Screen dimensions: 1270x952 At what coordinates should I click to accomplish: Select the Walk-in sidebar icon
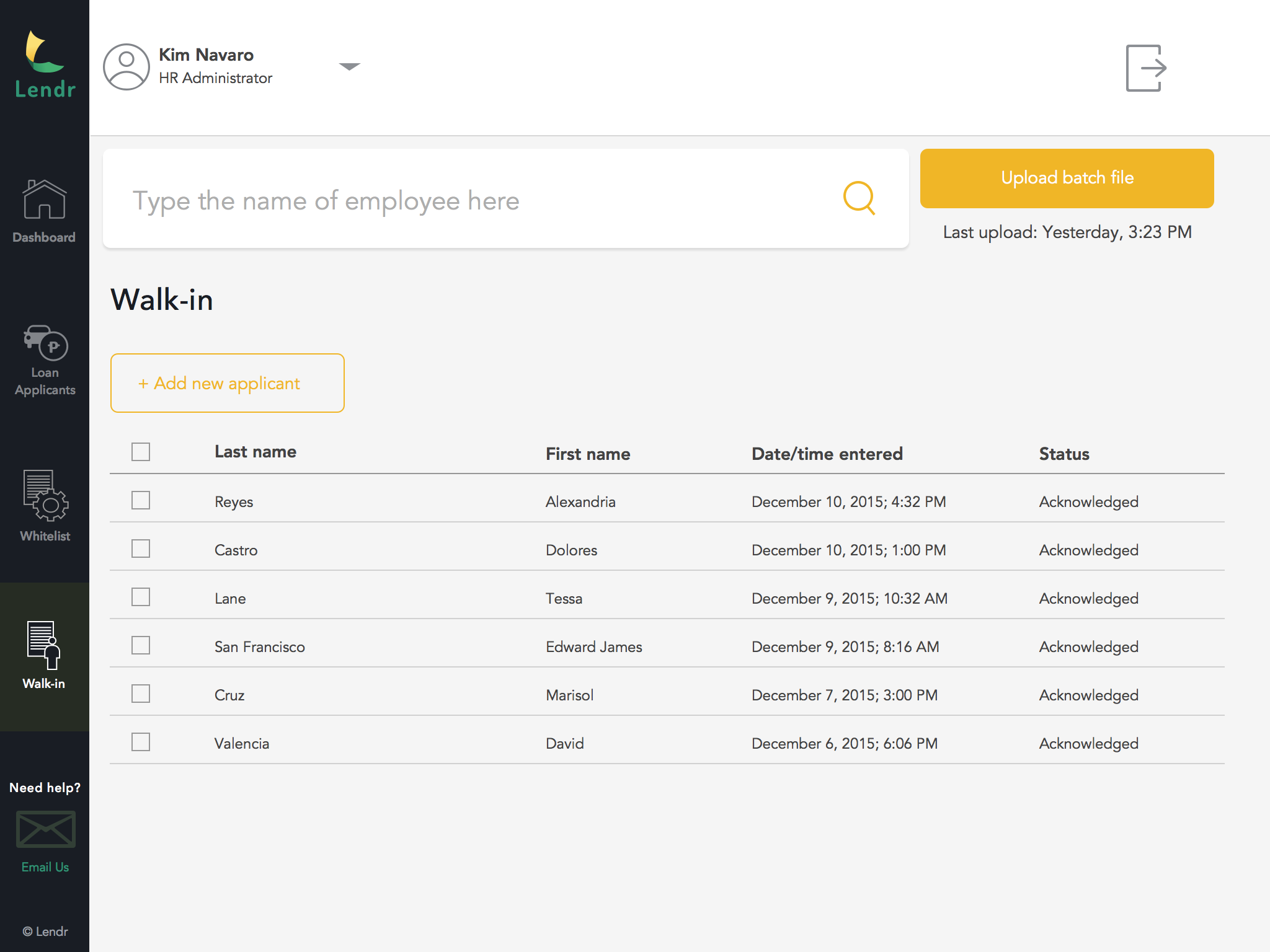(44, 645)
